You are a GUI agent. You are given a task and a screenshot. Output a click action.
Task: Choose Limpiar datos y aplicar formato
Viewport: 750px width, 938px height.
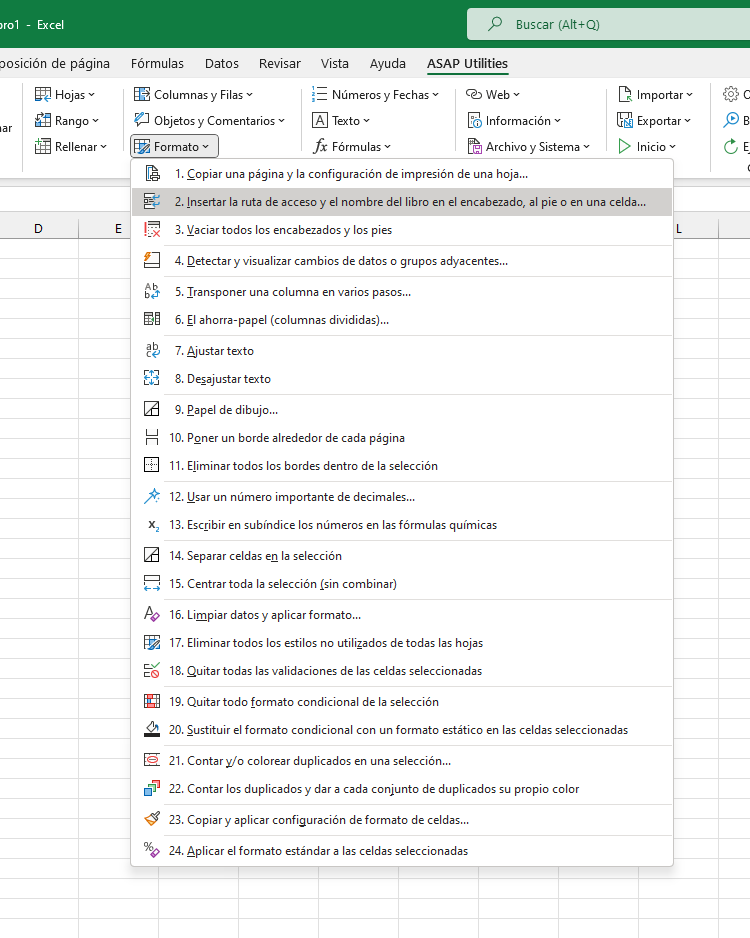click(x=402, y=614)
